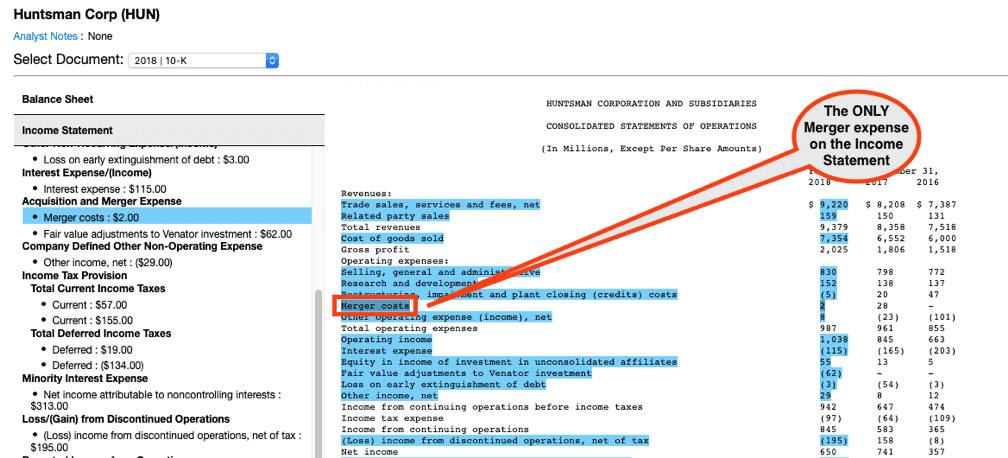Click Related party sales row
The height and width of the screenshot is (458, 1008).
pyautogui.click(x=395, y=216)
